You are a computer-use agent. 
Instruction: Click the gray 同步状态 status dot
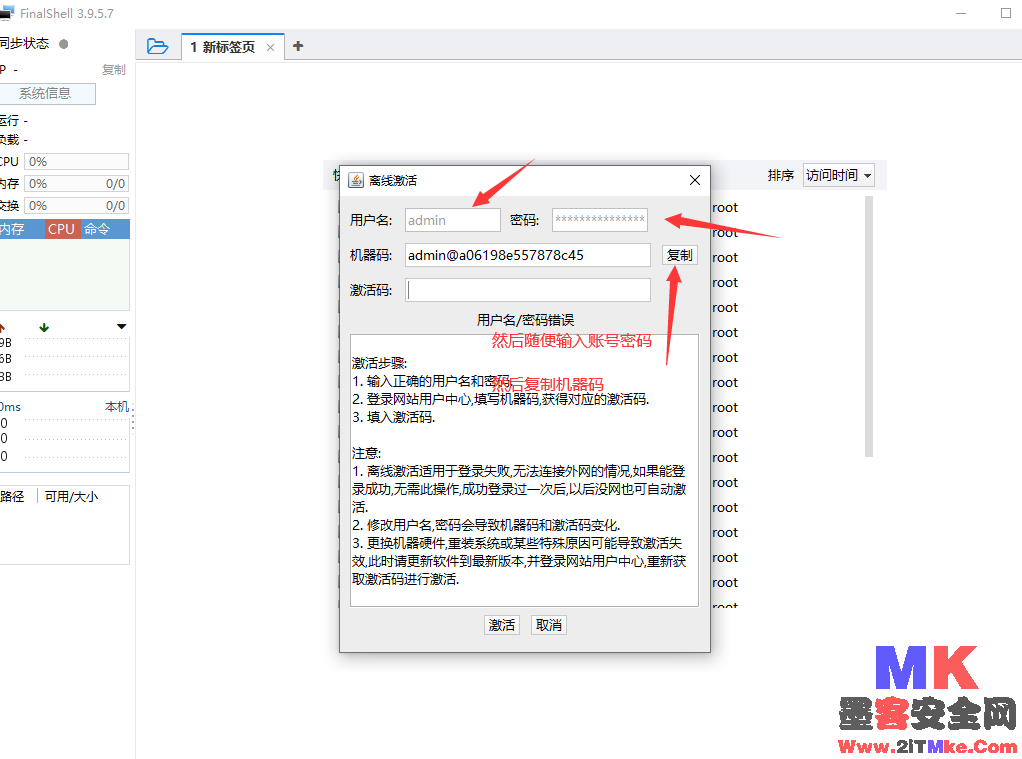(x=63, y=44)
